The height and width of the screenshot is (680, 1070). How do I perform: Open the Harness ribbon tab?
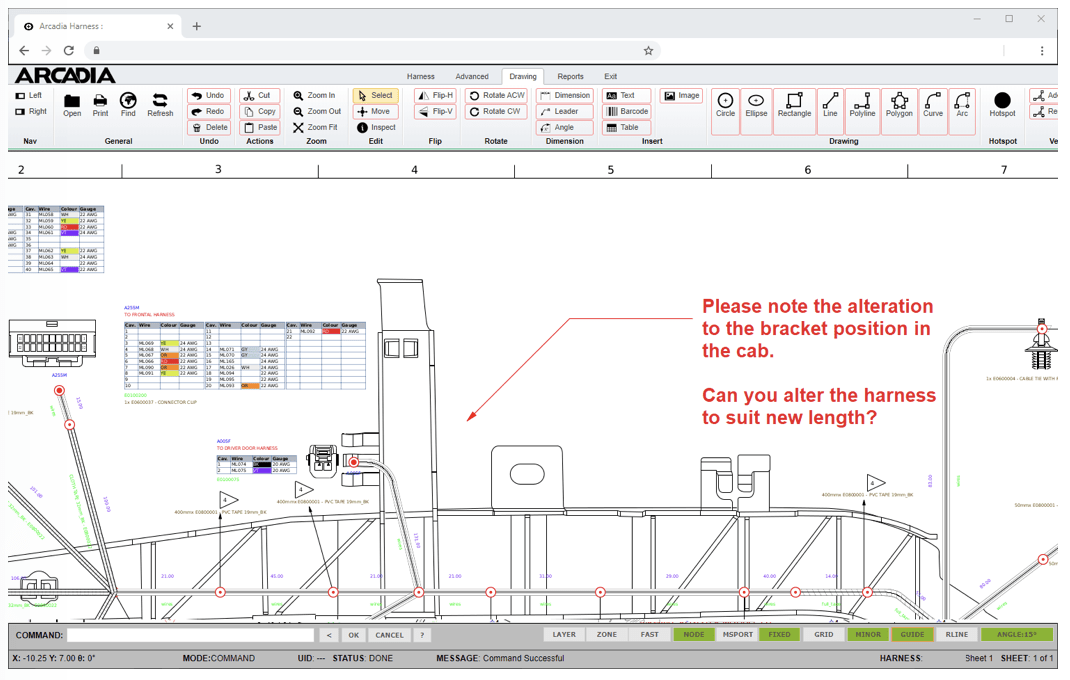[421, 76]
